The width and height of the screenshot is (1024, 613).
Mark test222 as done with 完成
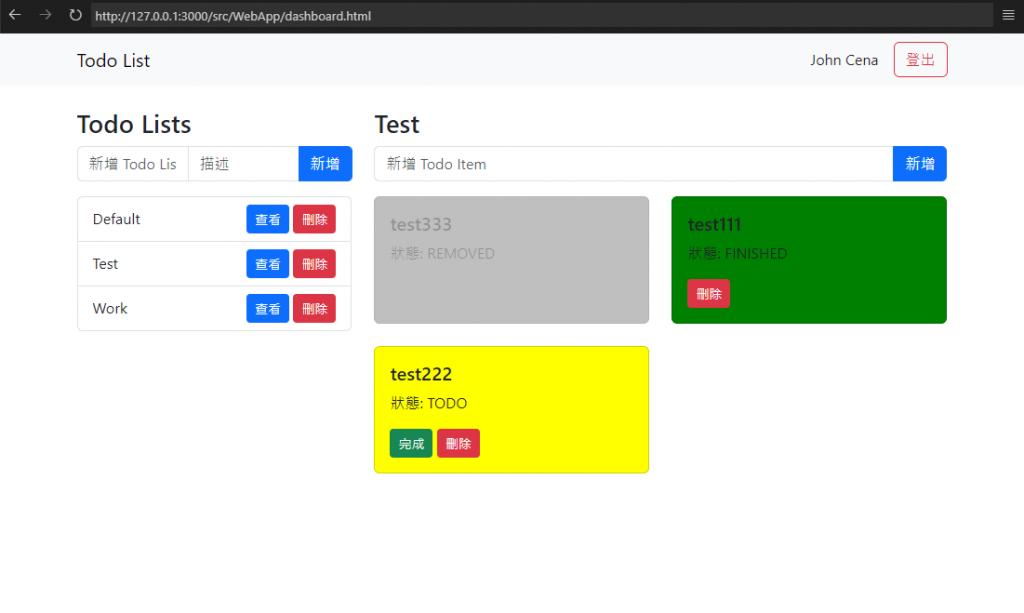pos(411,443)
